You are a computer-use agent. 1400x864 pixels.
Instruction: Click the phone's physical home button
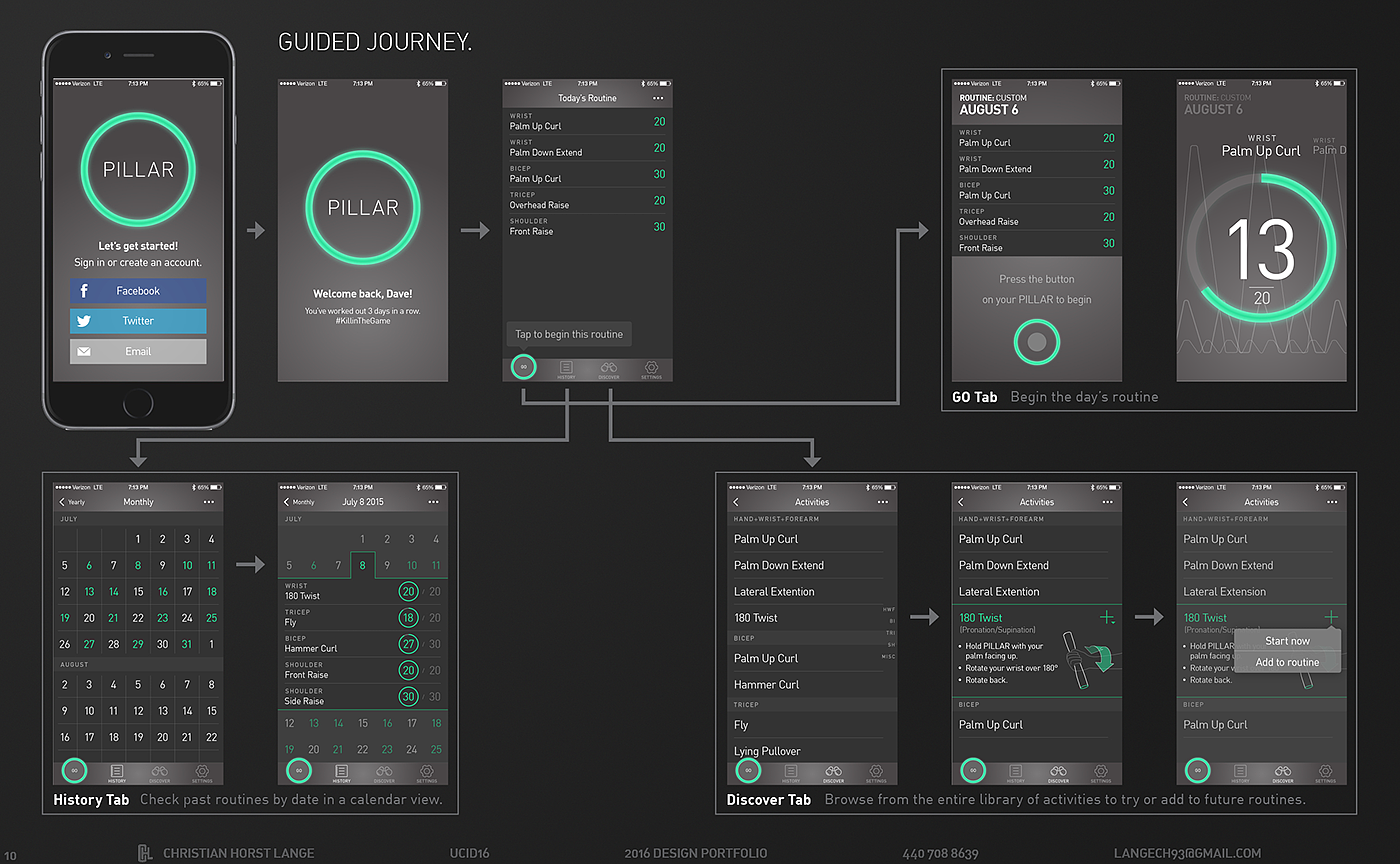pos(138,403)
